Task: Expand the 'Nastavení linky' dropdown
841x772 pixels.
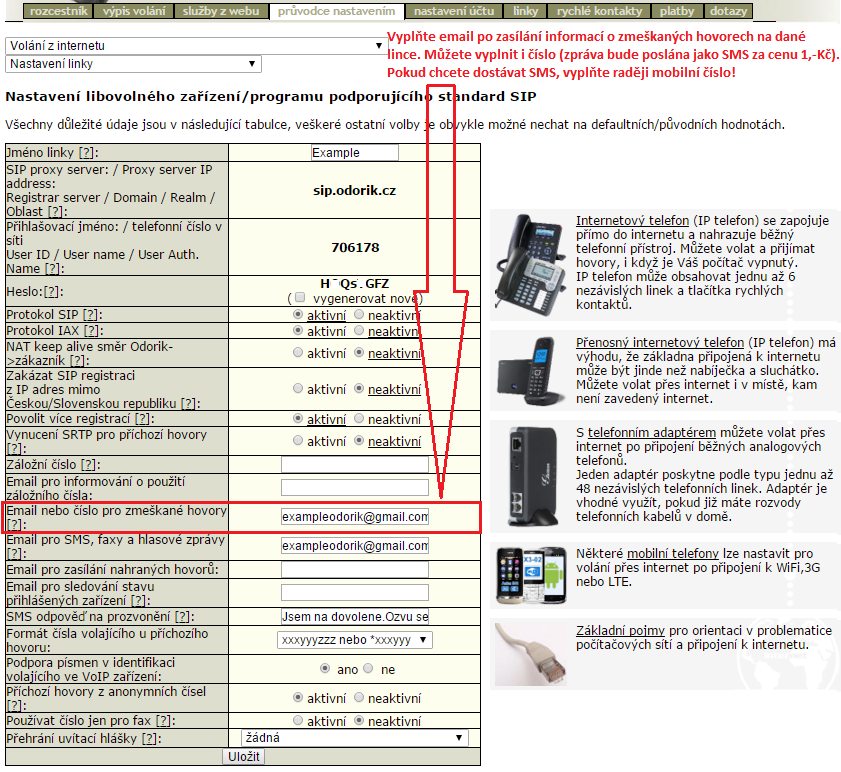Action: click(x=133, y=64)
